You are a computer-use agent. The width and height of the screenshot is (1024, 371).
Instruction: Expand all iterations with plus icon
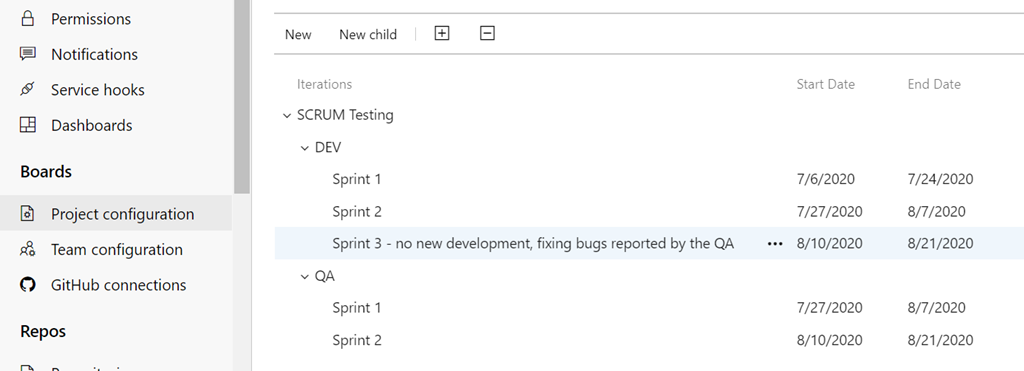coord(442,33)
